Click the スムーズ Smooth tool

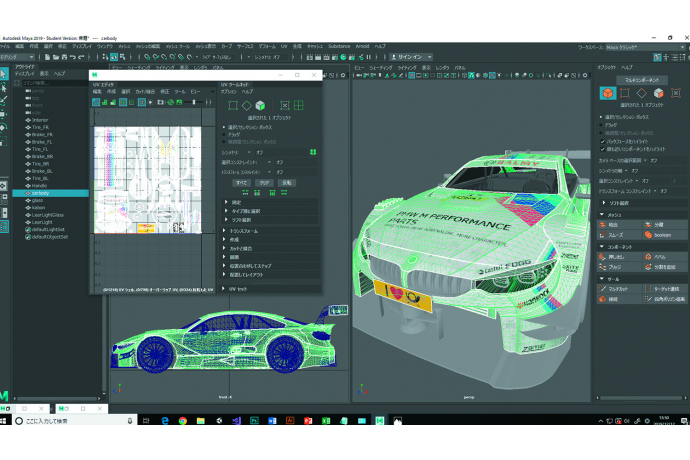[620, 235]
